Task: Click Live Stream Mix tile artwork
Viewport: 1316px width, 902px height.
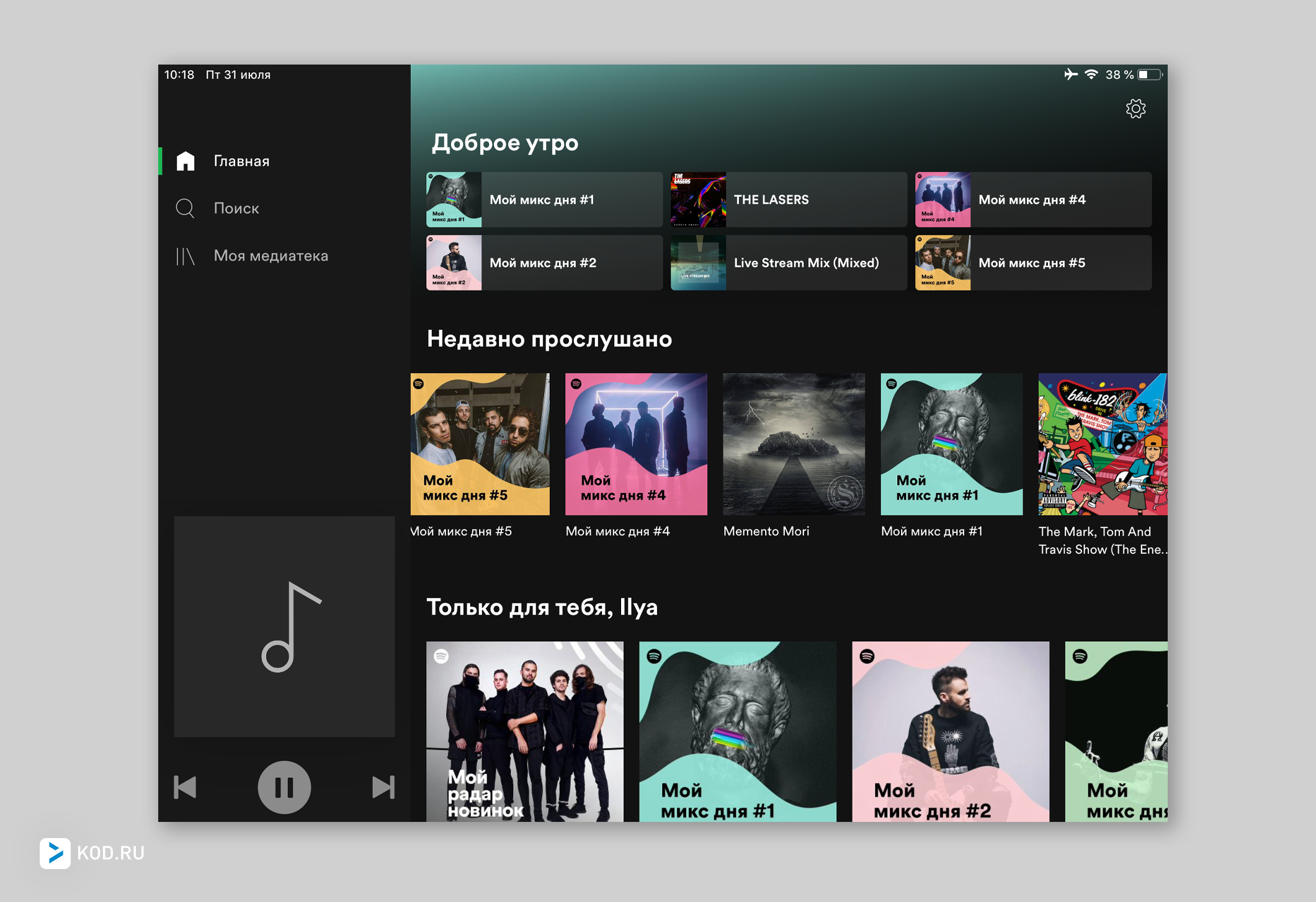Action: tap(698, 263)
